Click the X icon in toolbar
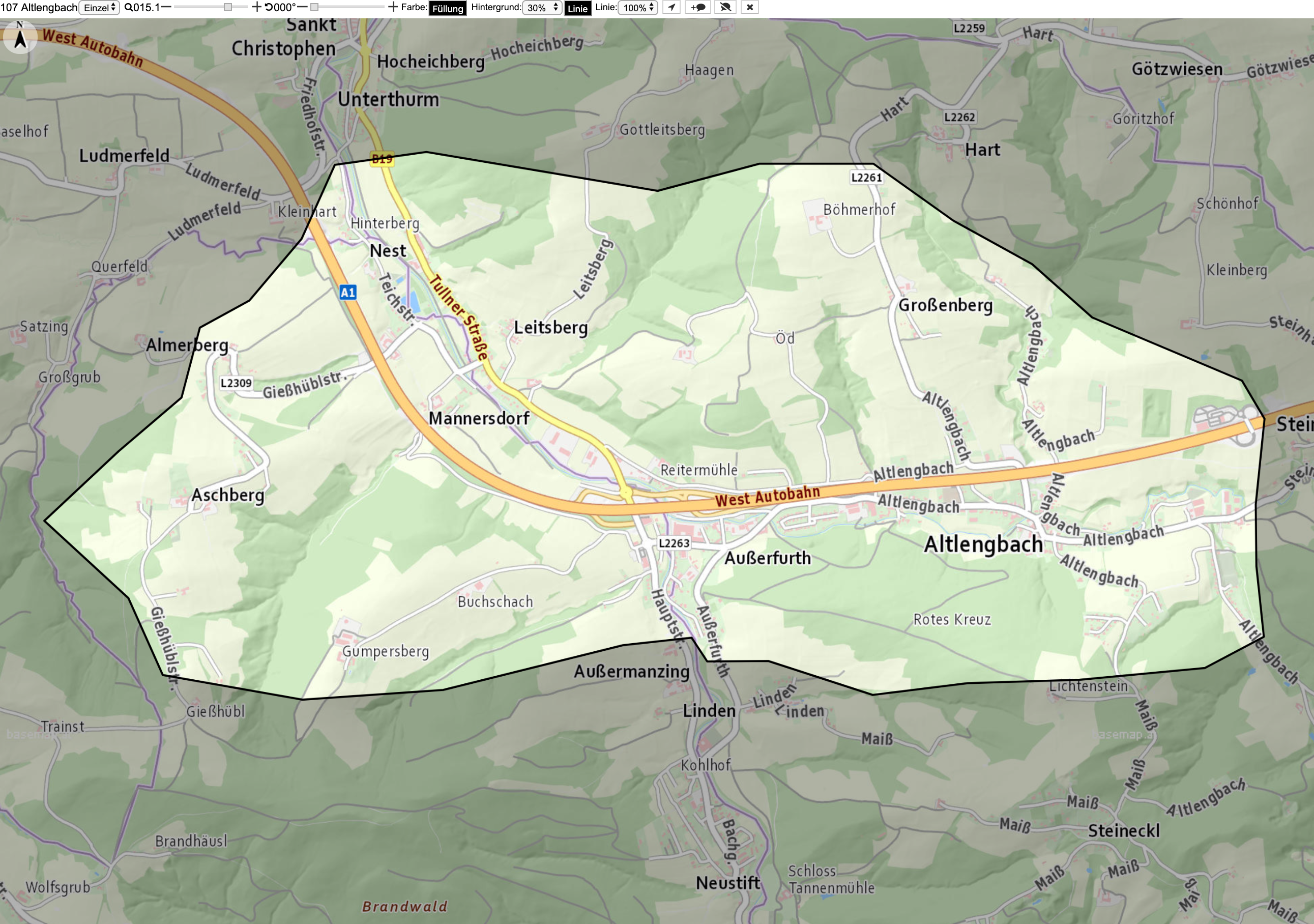Viewport: 1314px width, 924px height. (750, 8)
